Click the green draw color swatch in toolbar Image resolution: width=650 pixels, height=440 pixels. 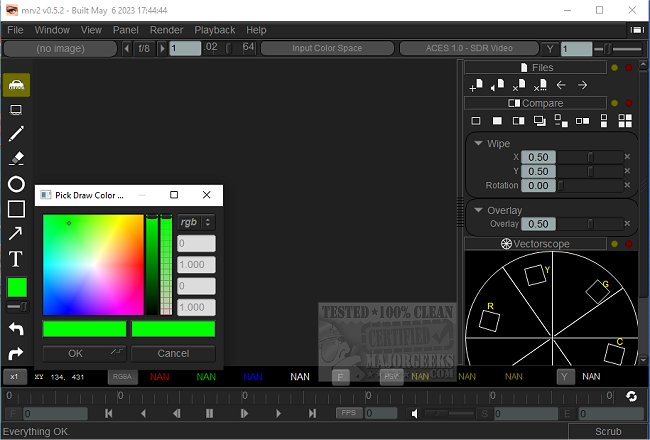(17, 287)
